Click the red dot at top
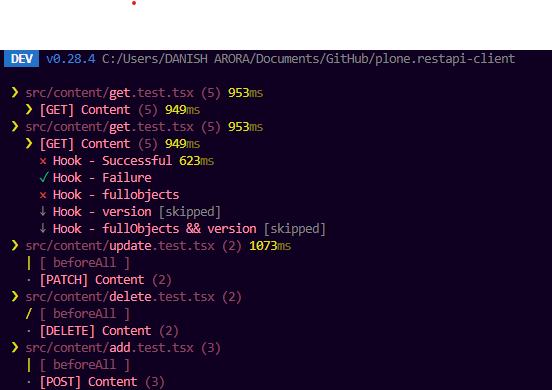The height and width of the screenshot is (390, 552). click(x=134, y=3)
